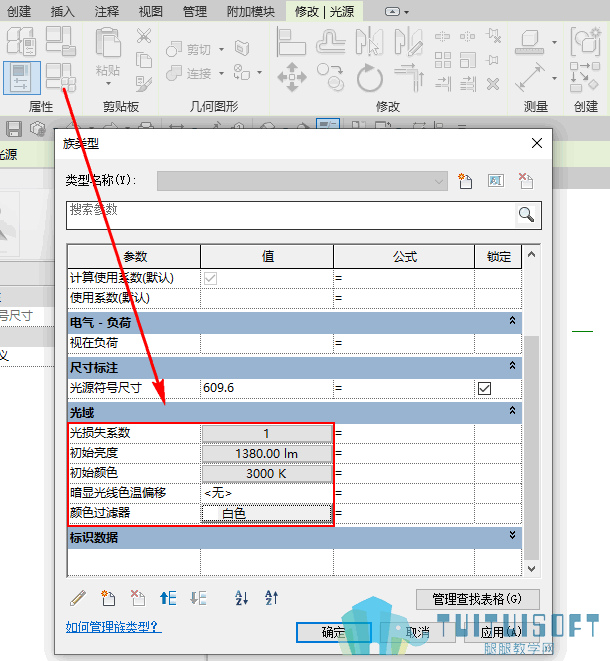Screen dimensions: 610x661
Task: Open the 初始颜色 3000 K color temperature setting
Action: (266, 473)
